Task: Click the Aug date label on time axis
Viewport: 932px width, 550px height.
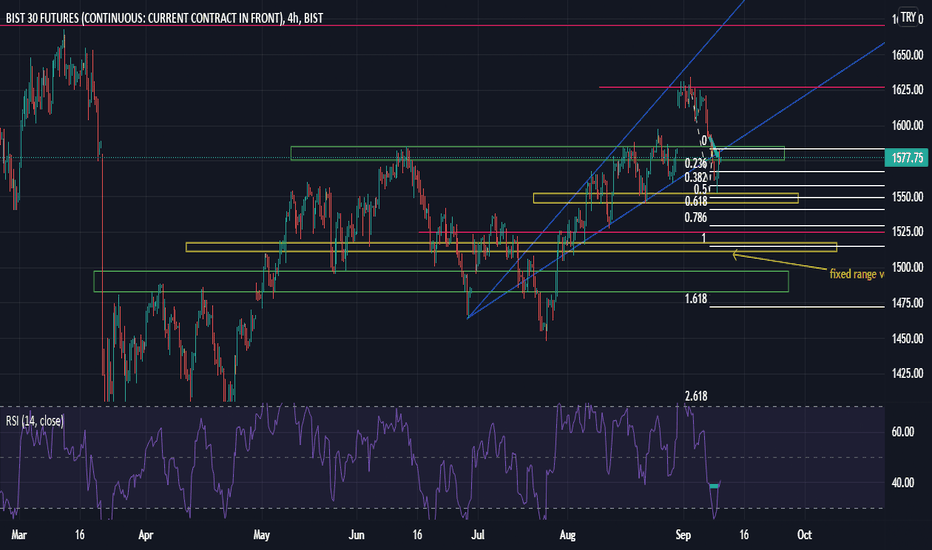Action: tap(568, 535)
